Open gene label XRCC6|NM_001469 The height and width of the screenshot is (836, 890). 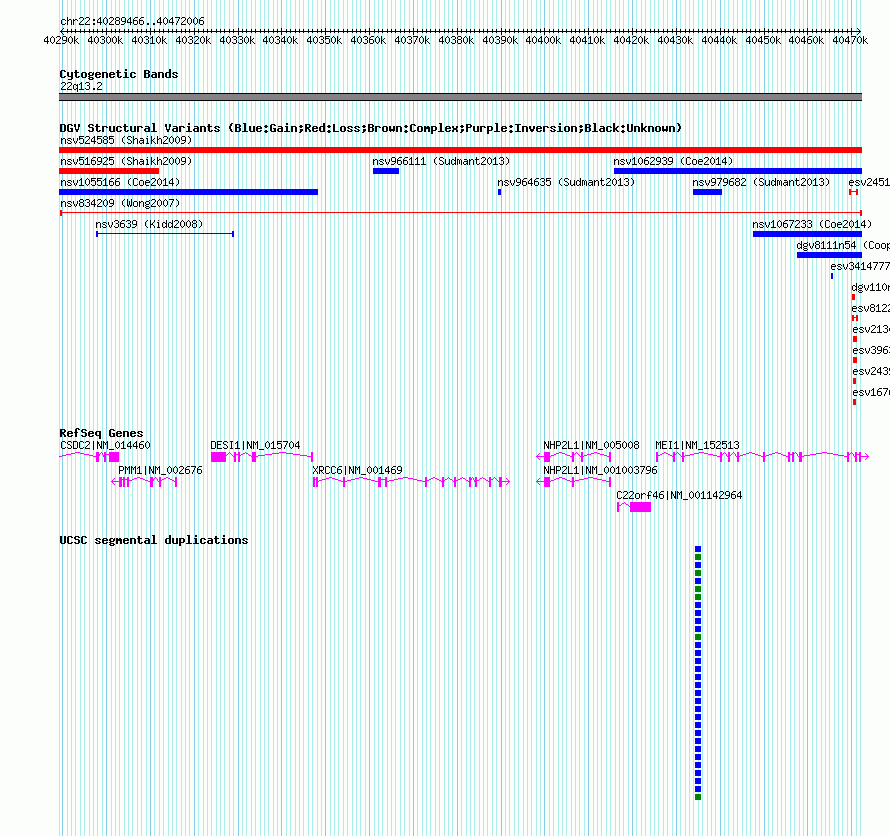[x=357, y=470]
